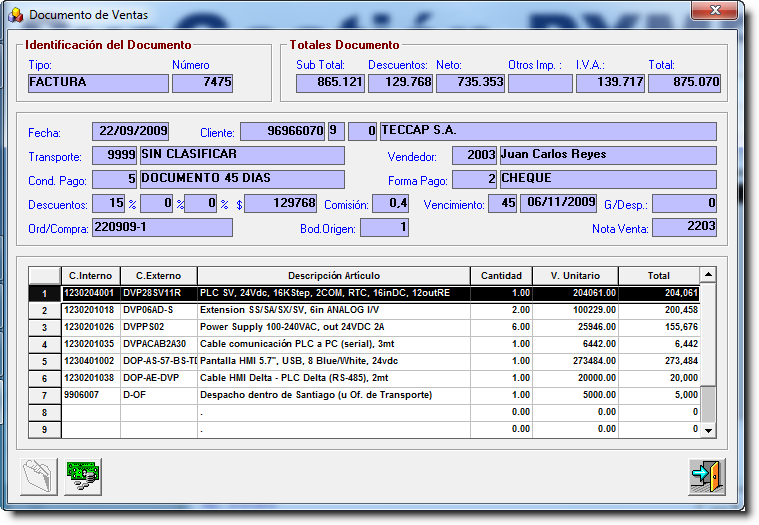Click the Nota Venta field 2203
759x525 pixels.
(684, 227)
